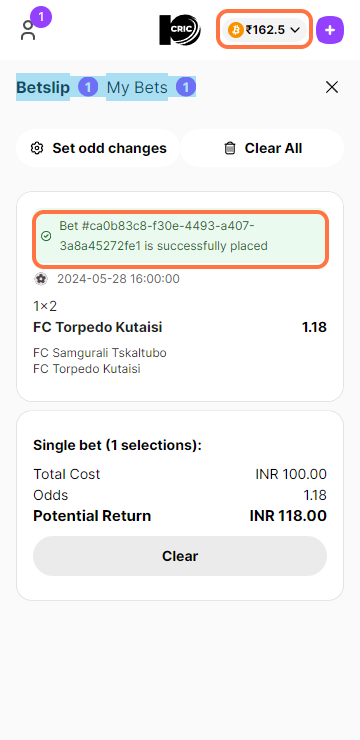Screen dimensions: 360x740
Task: Open the user profile icon
Action: pos(28,31)
